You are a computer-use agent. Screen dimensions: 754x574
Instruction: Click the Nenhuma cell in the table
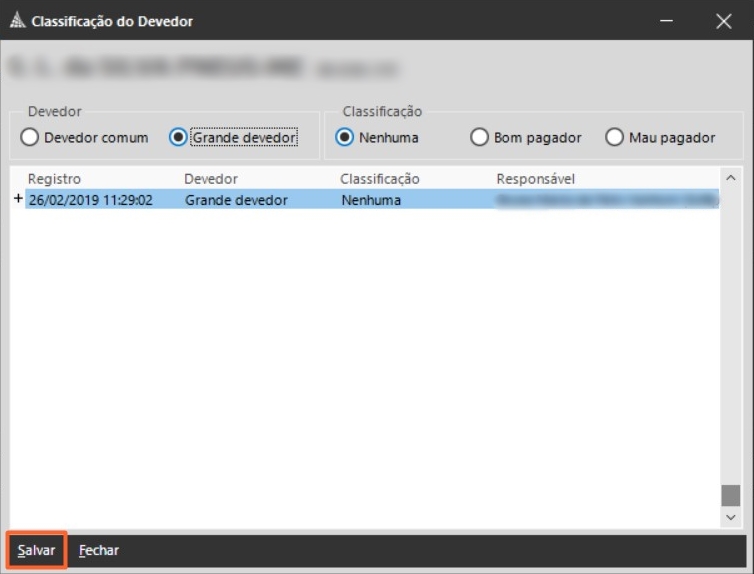pyautogui.click(x=371, y=200)
